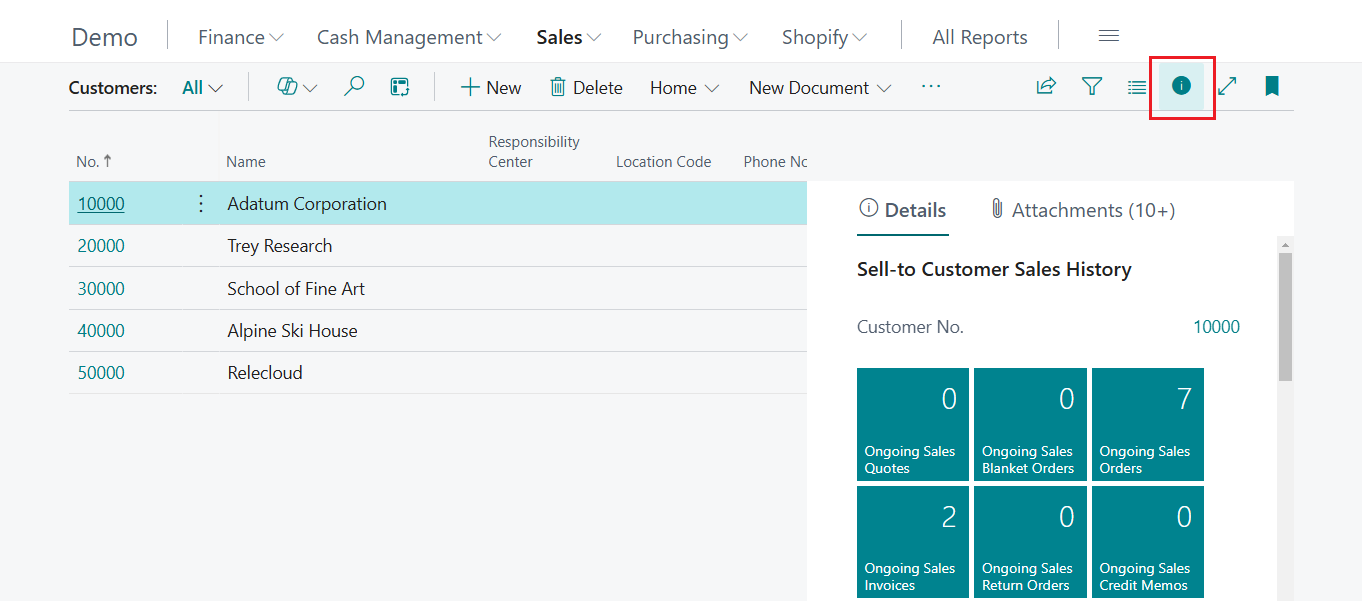Image resolution: width=1362 pixels, height=601 pixels.
Task: Bookmark the Customers page
Action: click(x=1271, y=87)
